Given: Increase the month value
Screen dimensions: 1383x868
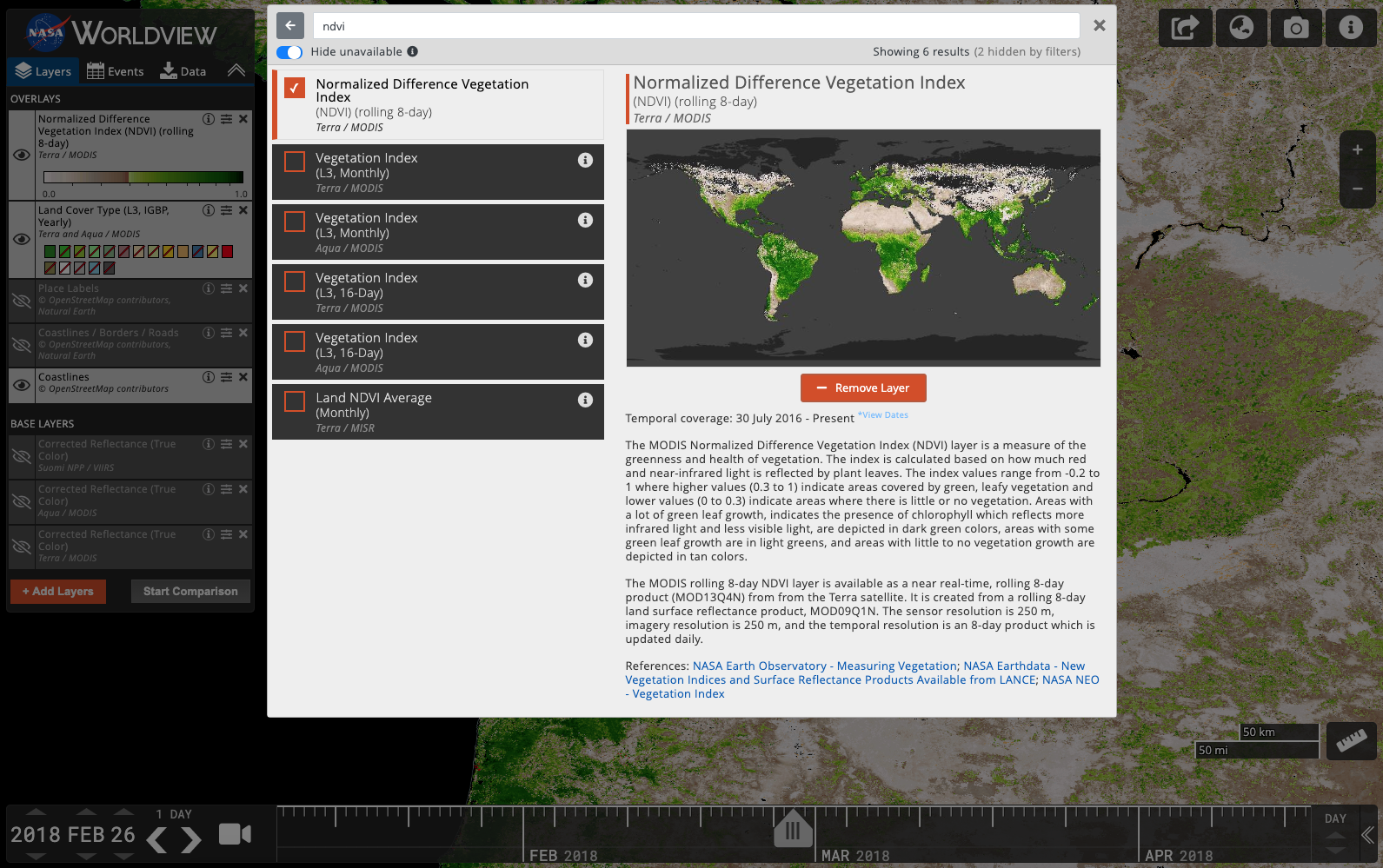Looking at the screenshot, I should [x=86, y=812].
